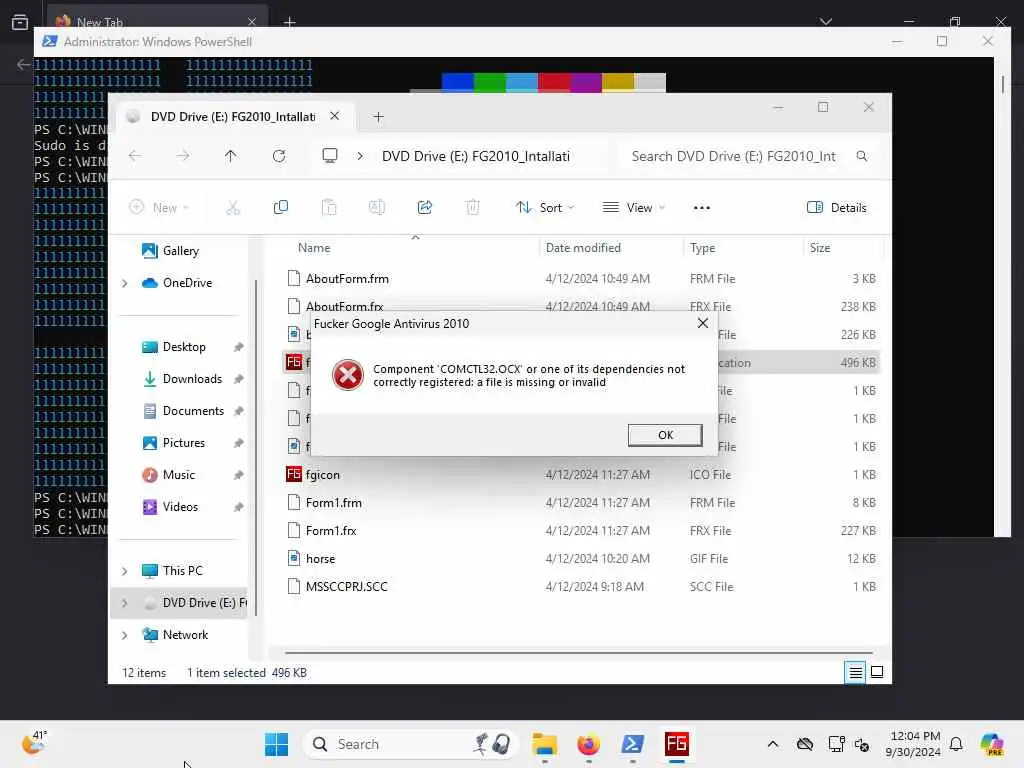
Task: Open OneDrive in the navigation pane
Action: coord(187,283)
